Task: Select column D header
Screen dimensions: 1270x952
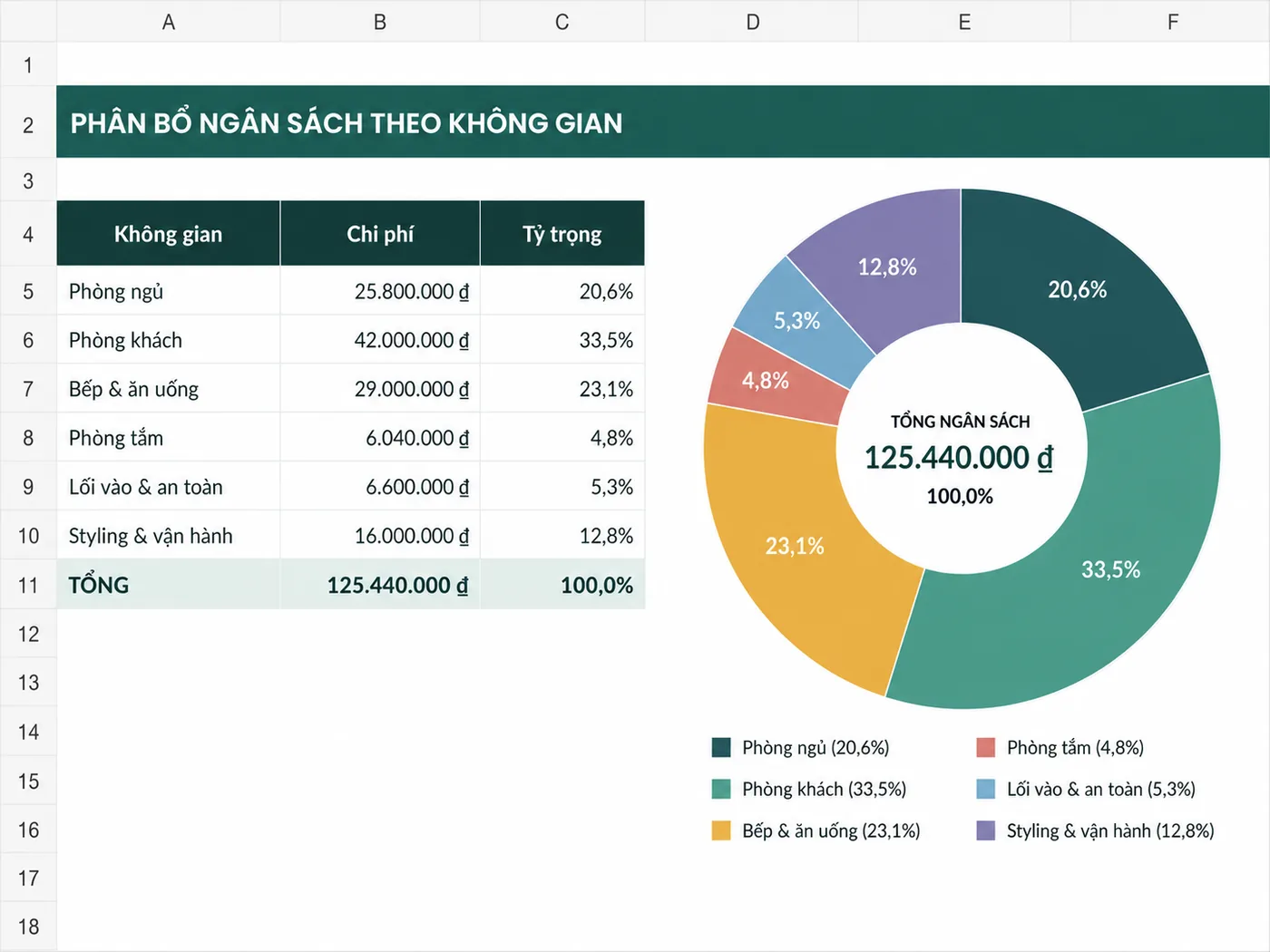Action: pyautogui.click(x=752, y=22)
